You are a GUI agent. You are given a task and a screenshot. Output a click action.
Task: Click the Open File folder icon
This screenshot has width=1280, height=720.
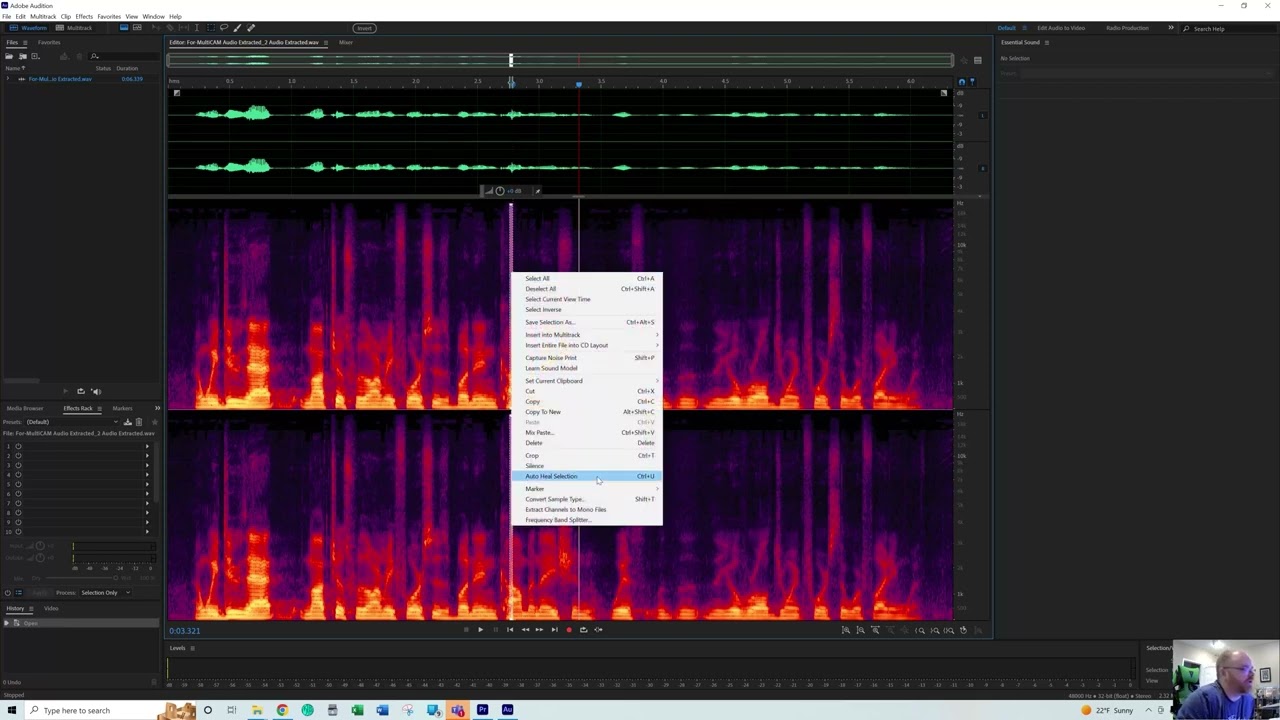[10, 56]
